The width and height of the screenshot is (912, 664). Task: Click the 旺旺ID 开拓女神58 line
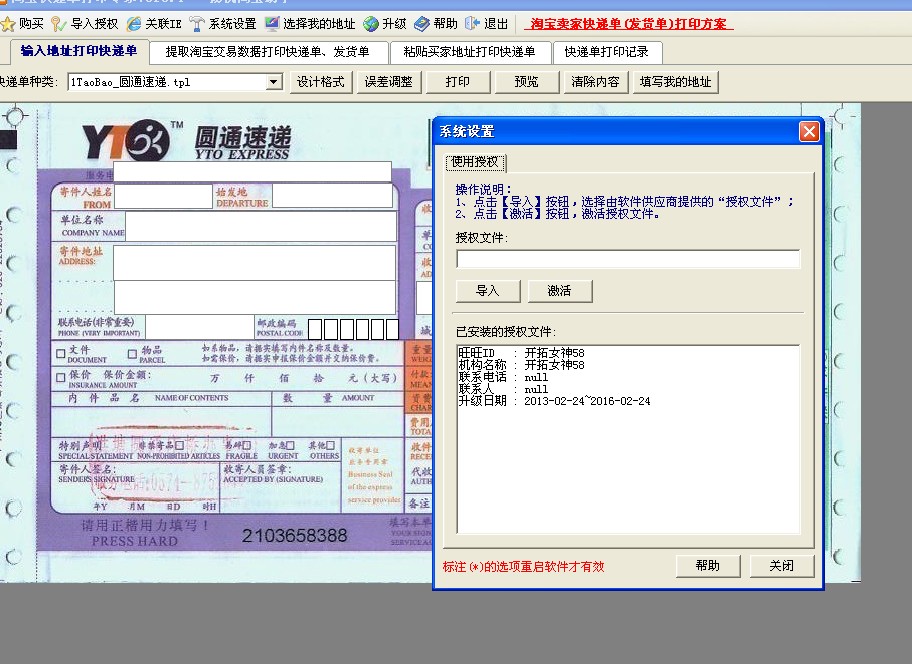click(522, 353)
